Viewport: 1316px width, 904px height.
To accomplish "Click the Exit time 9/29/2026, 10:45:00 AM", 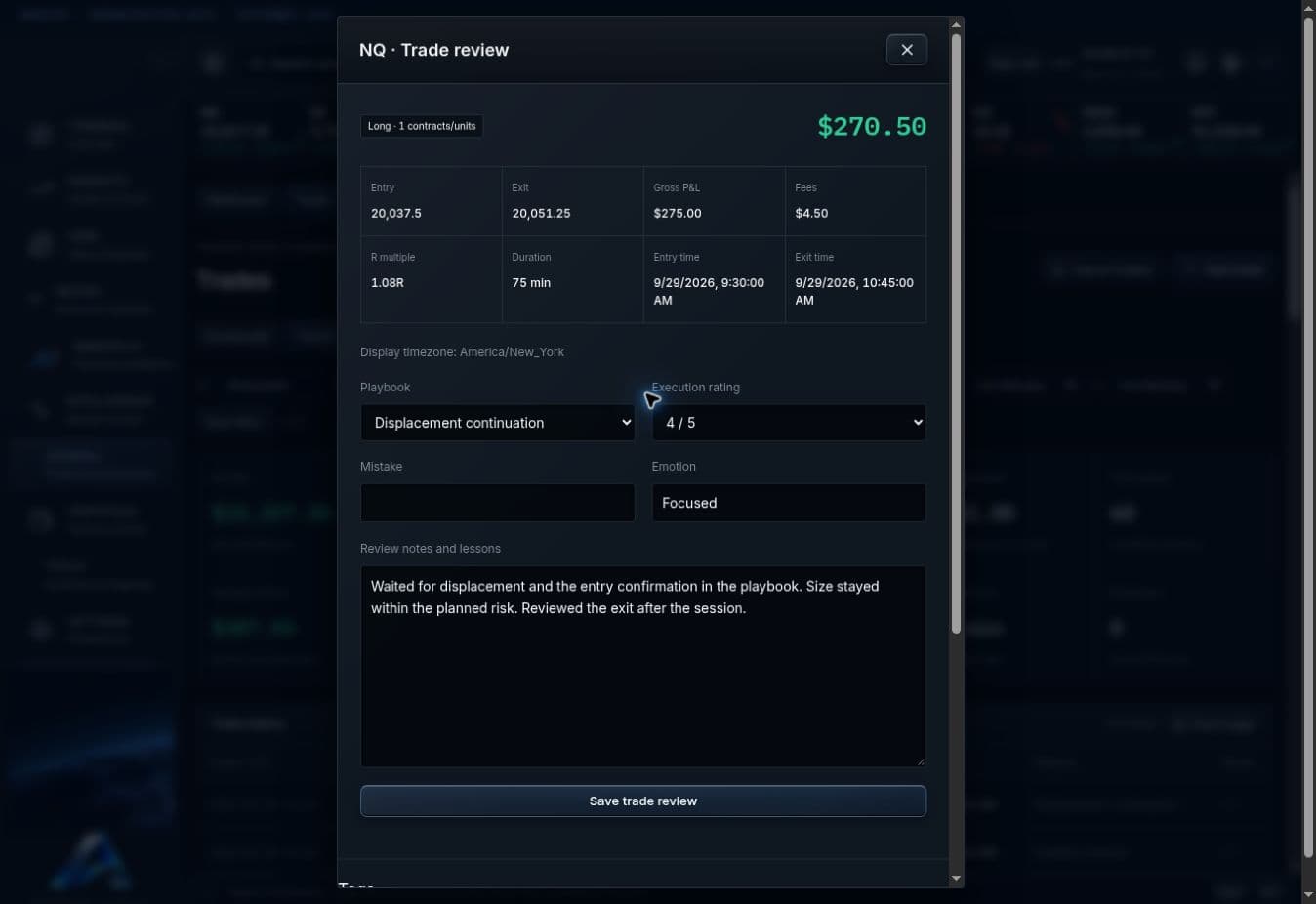I will (x=854, y=291).
